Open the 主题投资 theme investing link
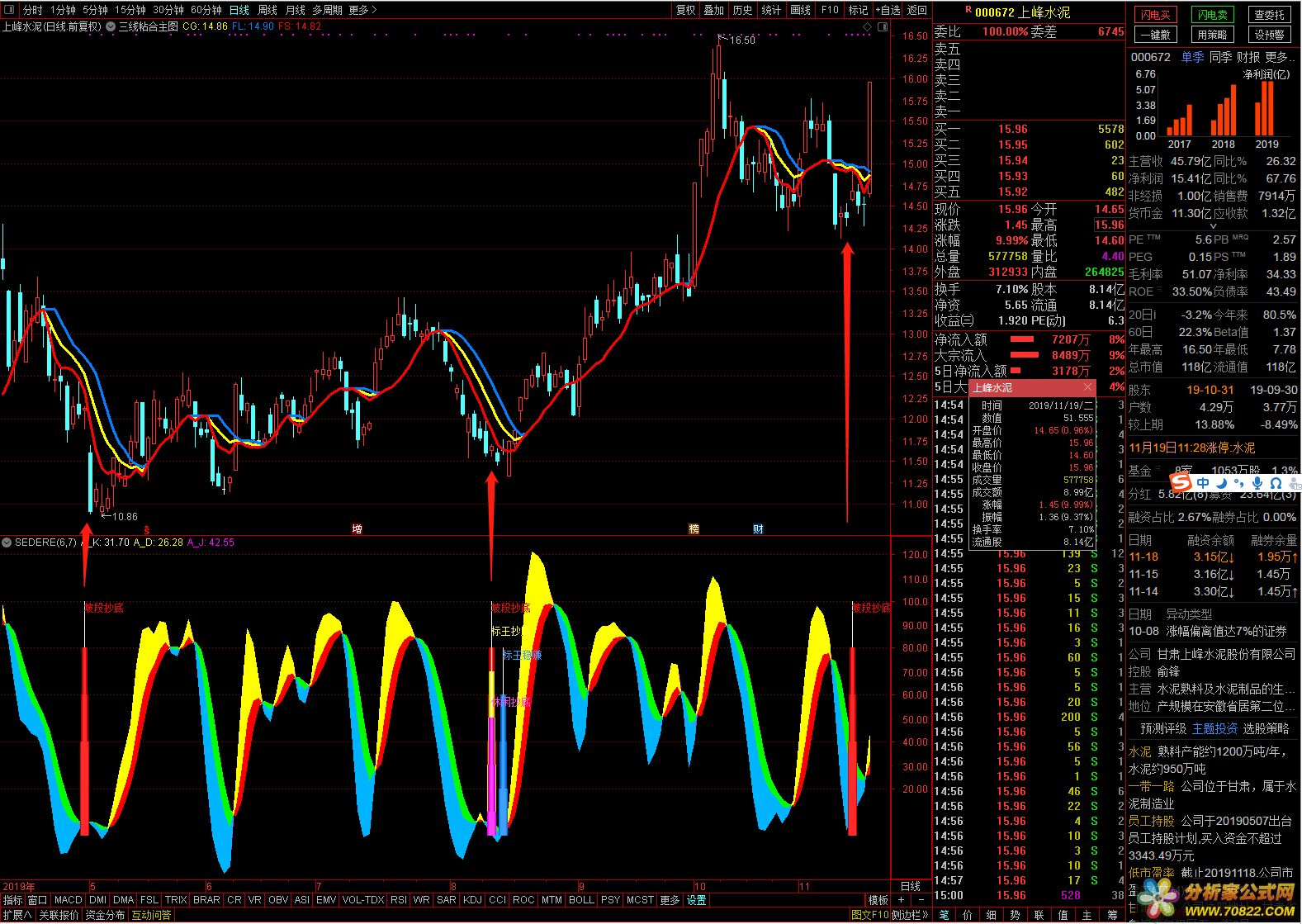This screenshot has width=1302, height=924. click(x=1215, y=728)
